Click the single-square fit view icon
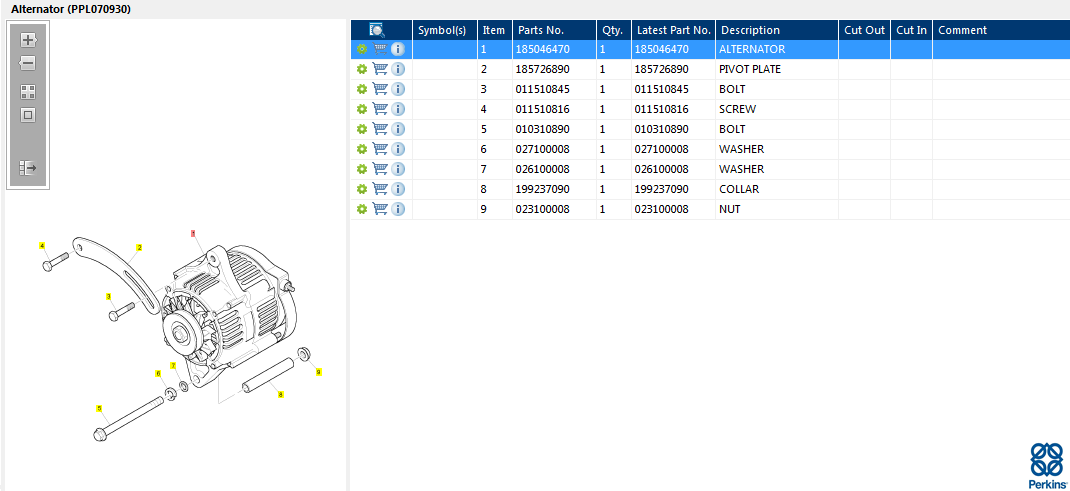The height and width of the screenshot is (491, 1070). [28, 115]
